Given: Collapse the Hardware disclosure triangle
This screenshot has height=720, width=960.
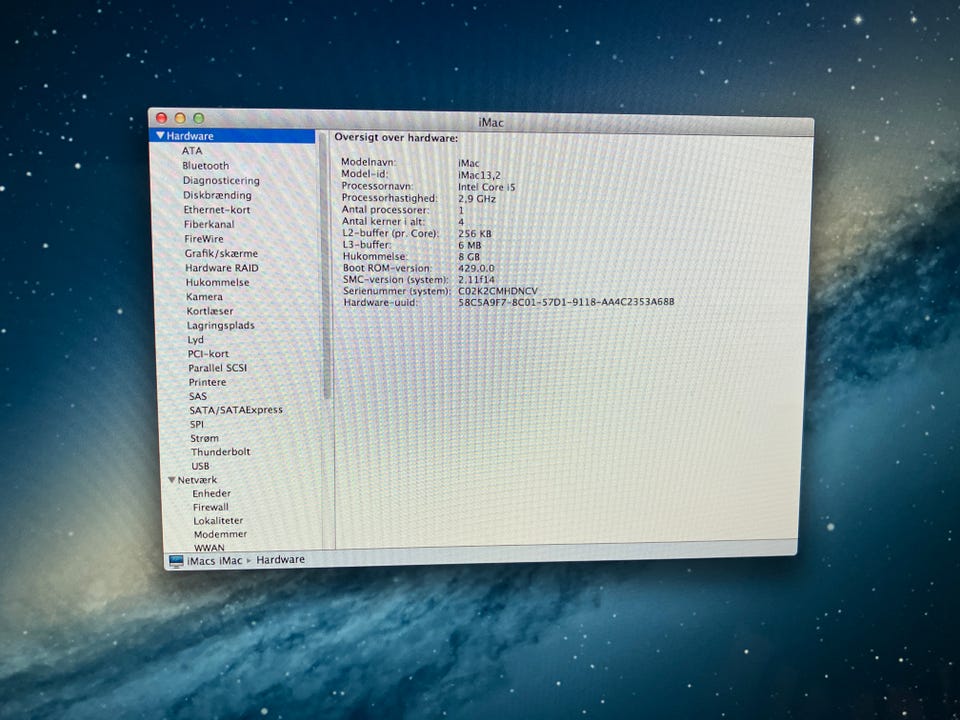Looking at the screenshot, I should click(x=160, y=136).
